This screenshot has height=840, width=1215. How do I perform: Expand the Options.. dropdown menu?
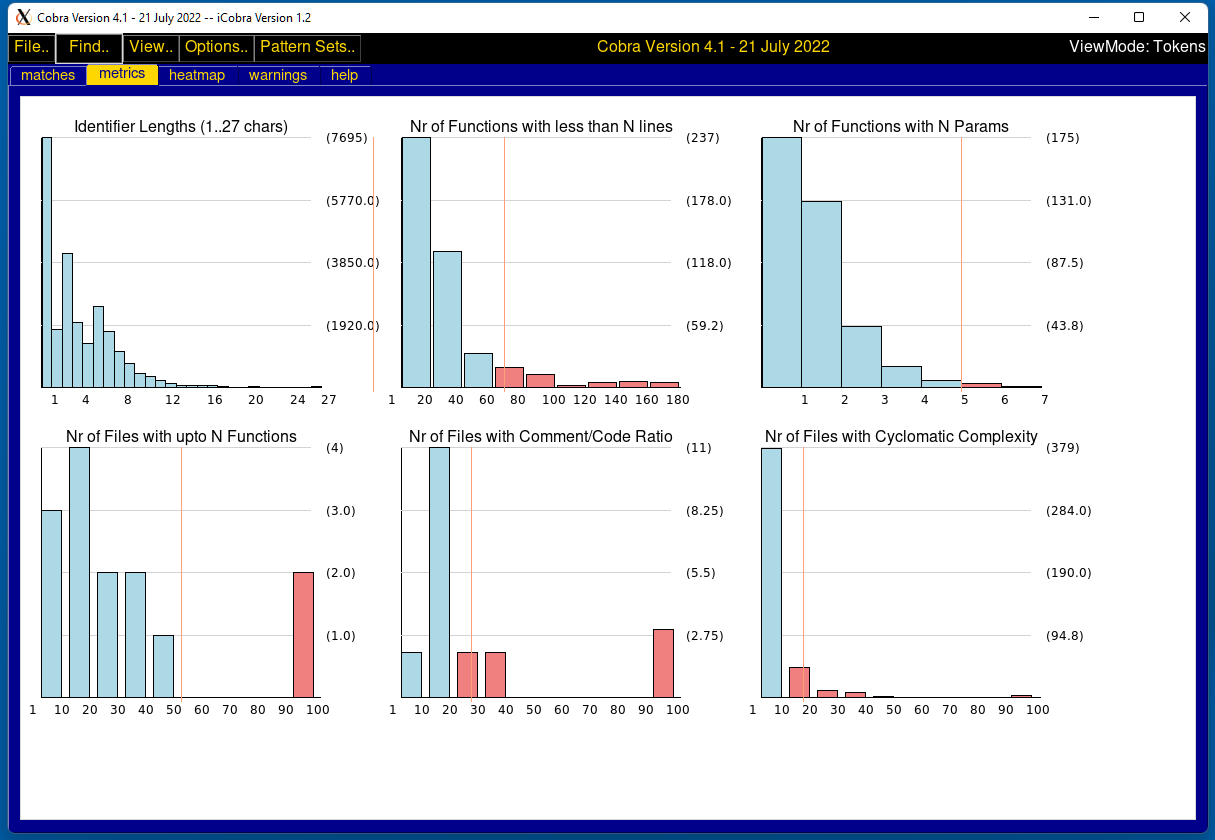pos(216,47)
